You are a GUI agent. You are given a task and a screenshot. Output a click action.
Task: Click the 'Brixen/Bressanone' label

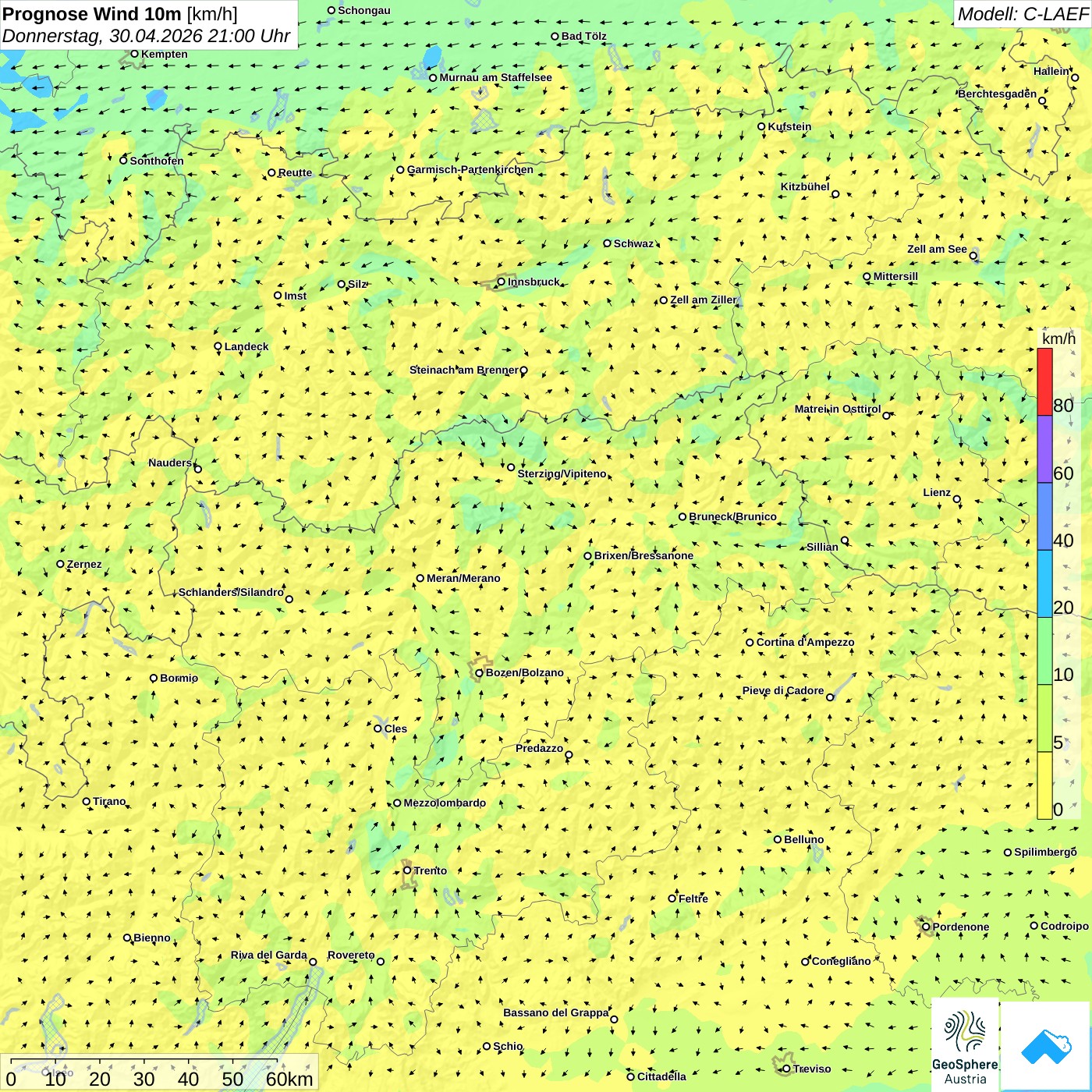[643, 555]
